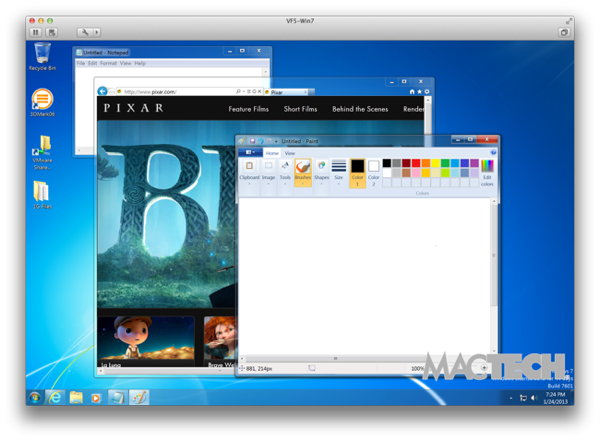Click the Internet Explorer back arrow
This screenshot has width=600, height=441.
click(103, 91)
